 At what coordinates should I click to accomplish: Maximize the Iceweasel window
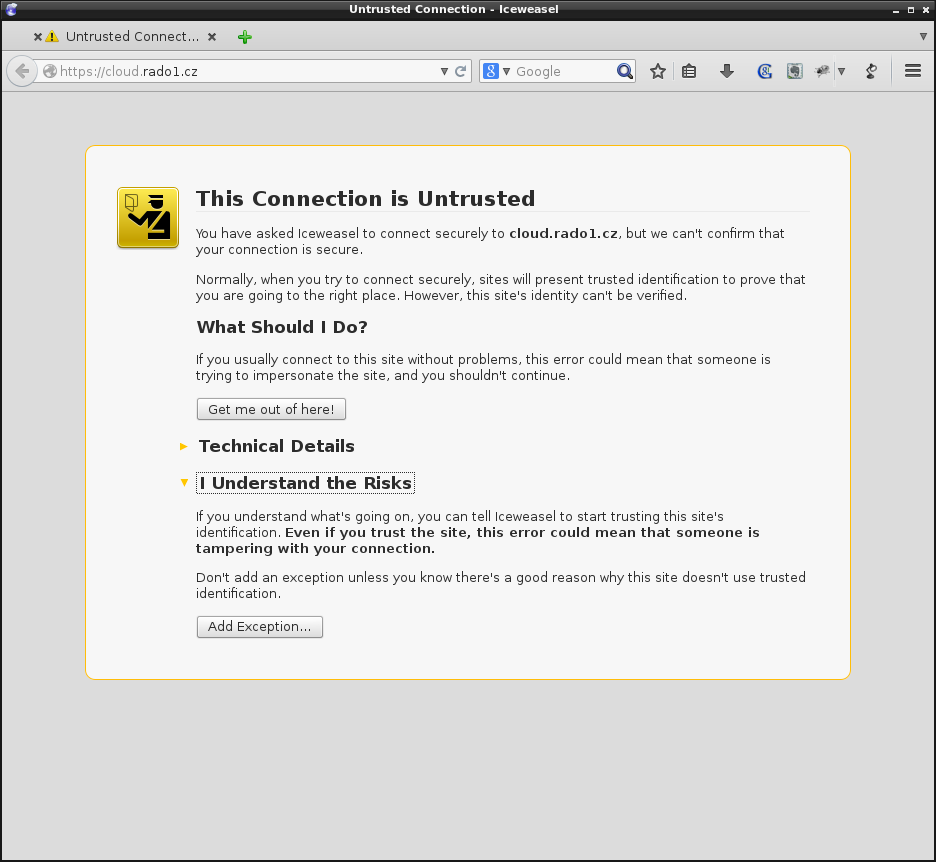pos(911,10)
